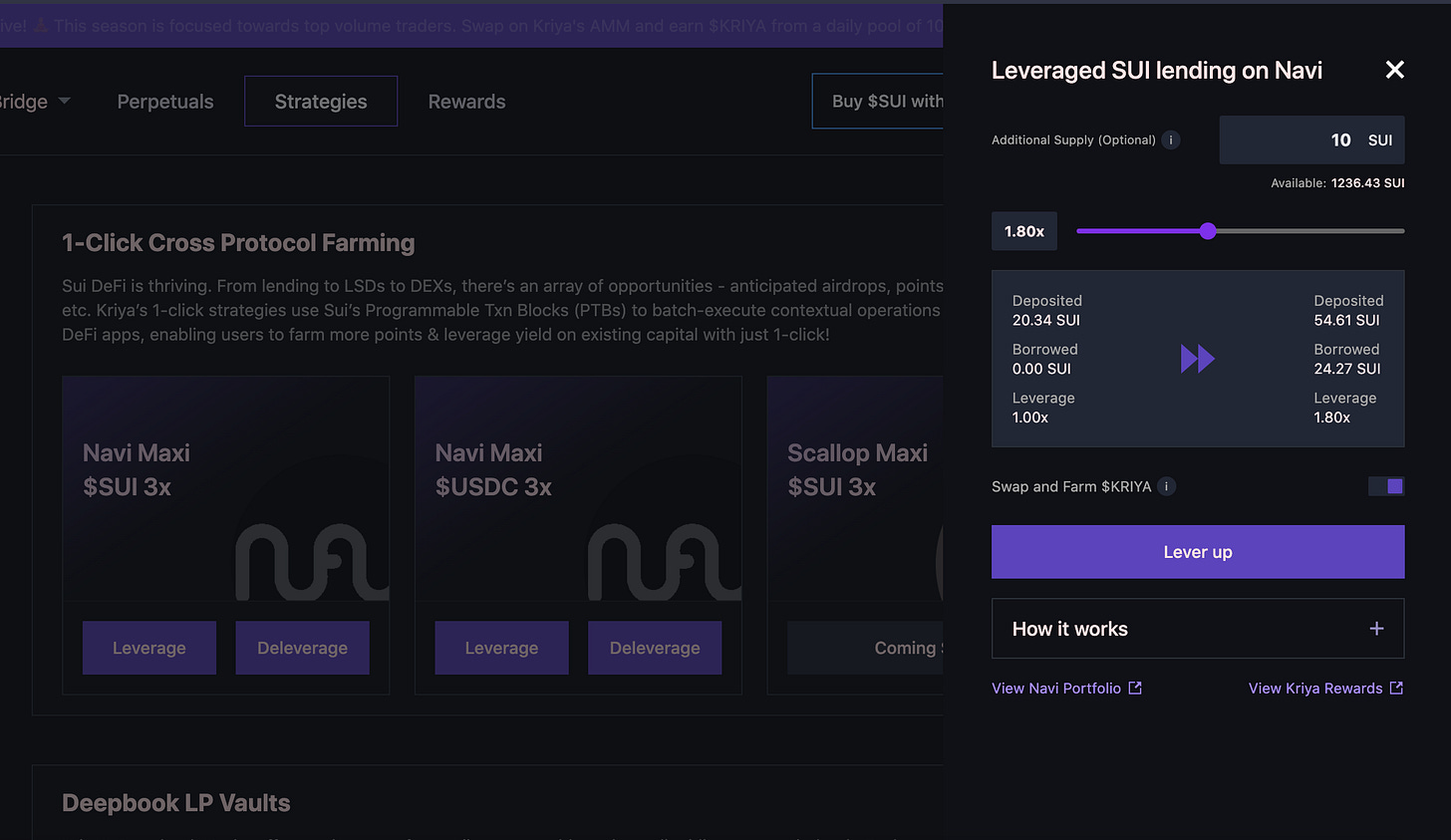Expand the How it works section
This screenshot has height=840, width=1451.
[x=1198, y=629]
